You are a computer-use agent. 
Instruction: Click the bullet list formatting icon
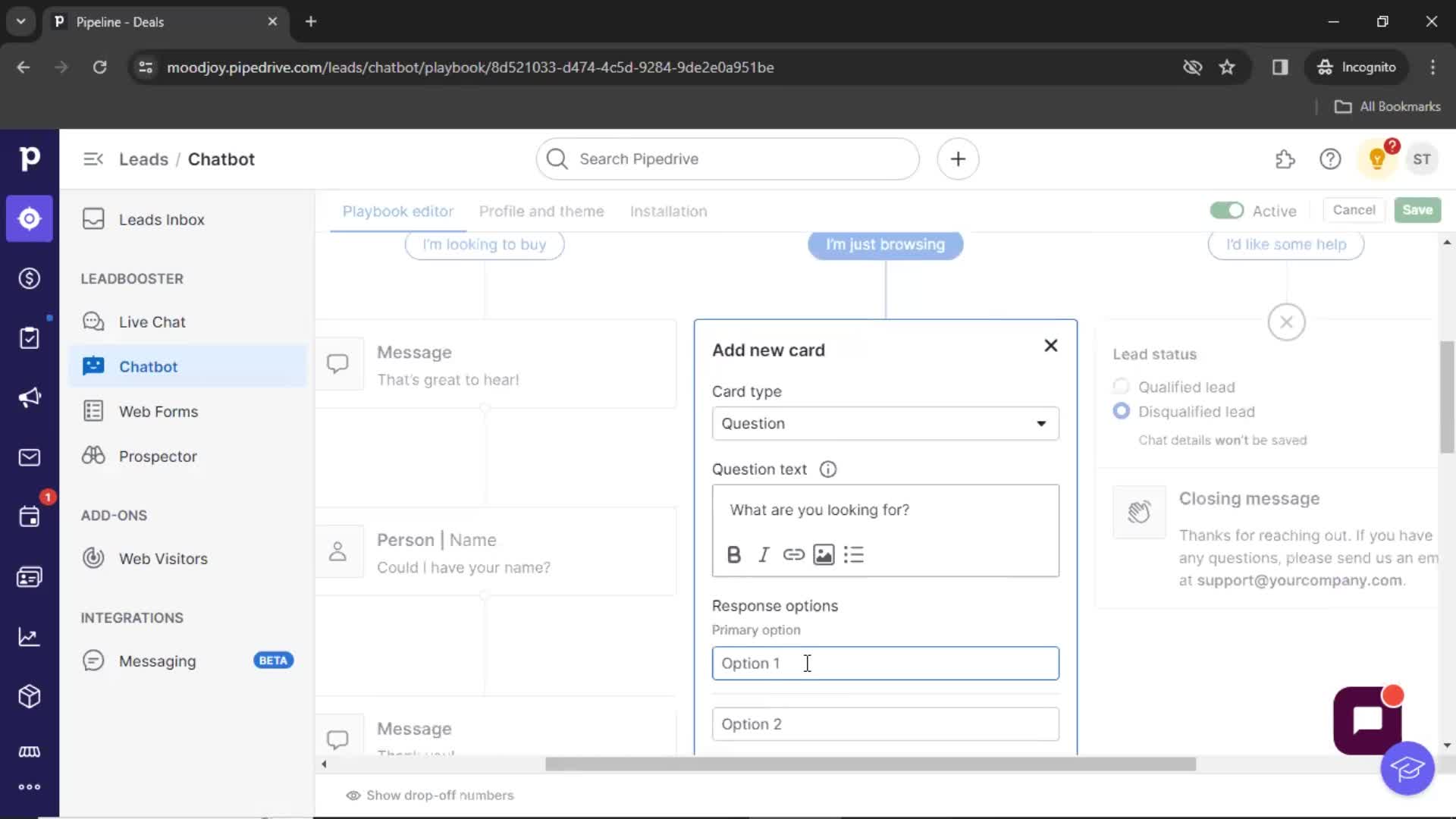pos(854,555)
